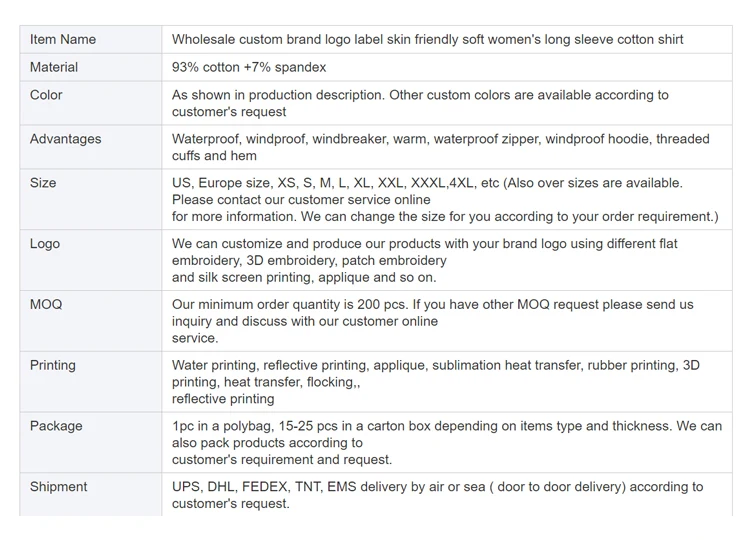Click the UPS, DHL, FEDEX delivery text
Screen dimensions: 750x540
[437, 495]
